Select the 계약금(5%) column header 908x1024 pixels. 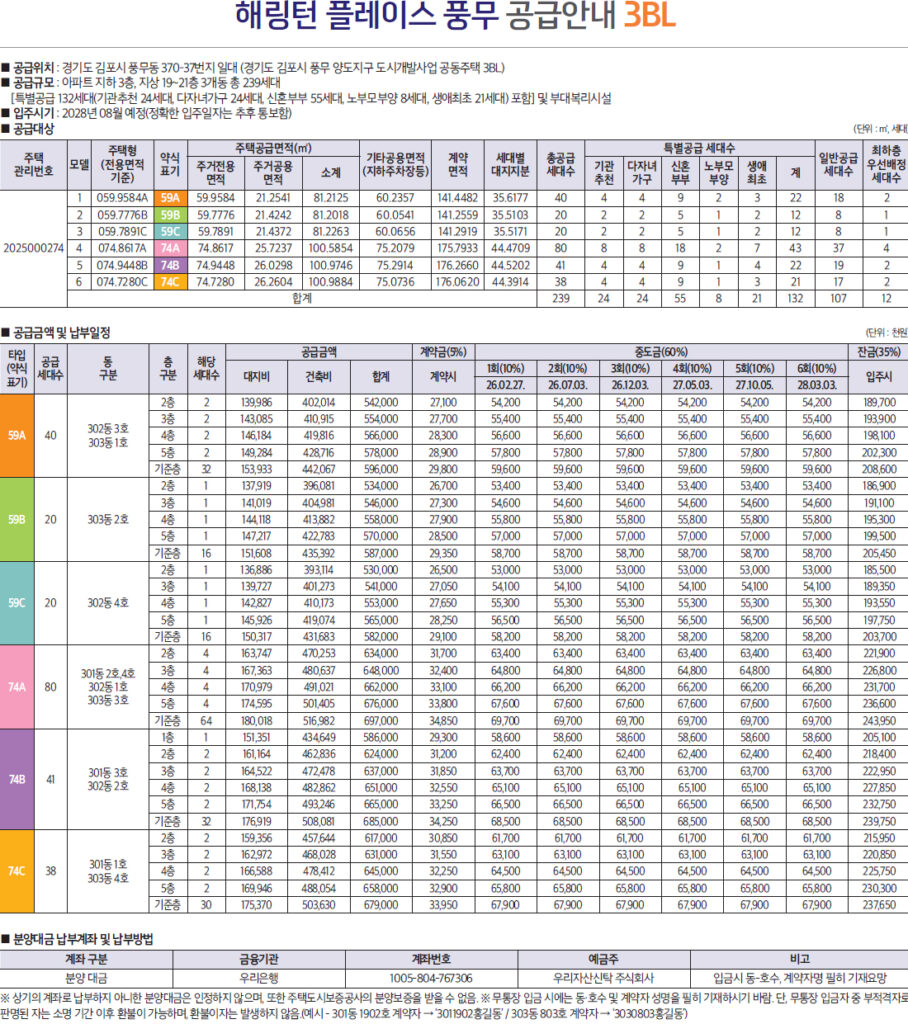click(x=442, y=351)
